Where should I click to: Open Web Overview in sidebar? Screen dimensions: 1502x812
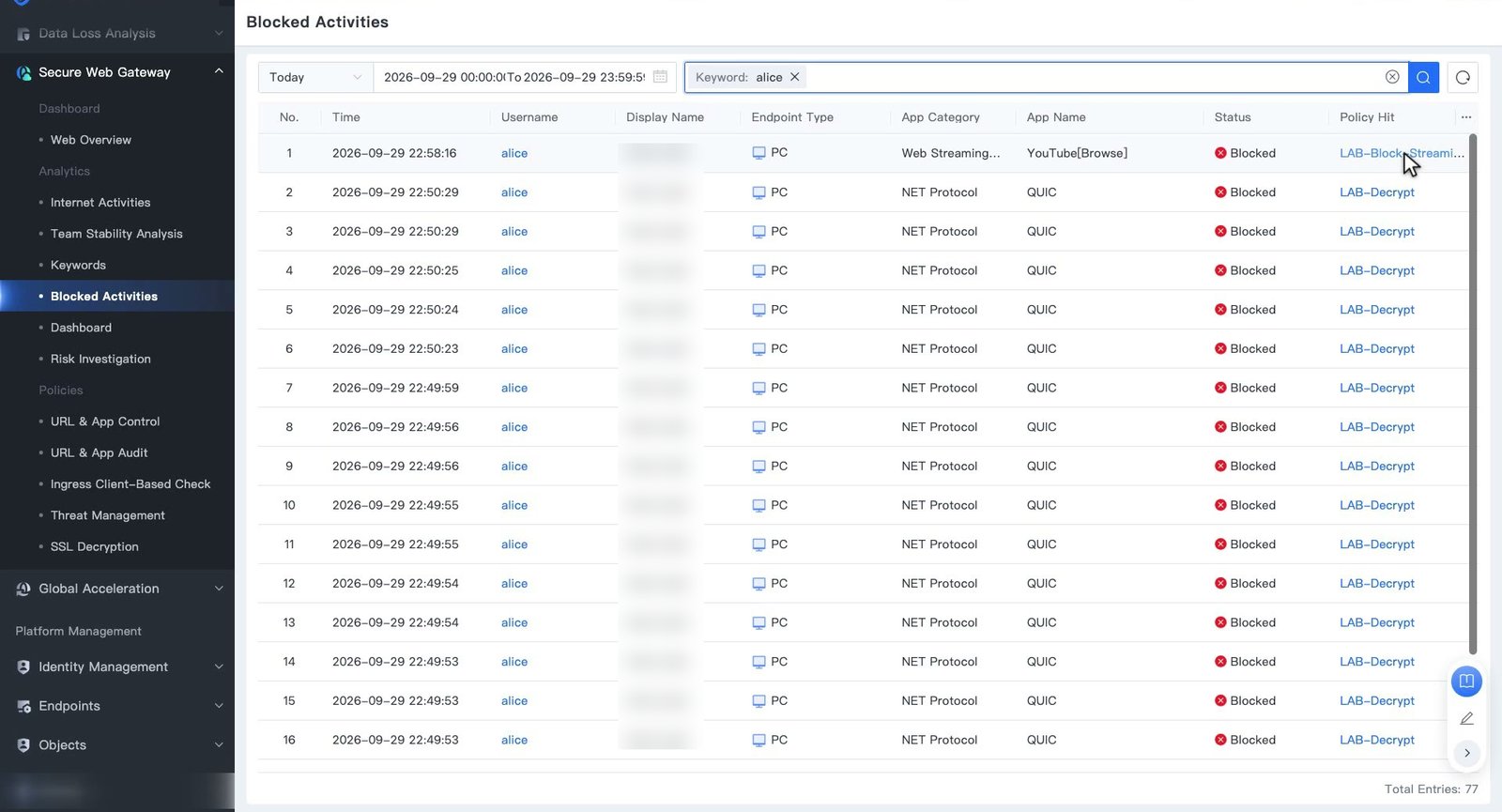pyautogui.click(x=91, y=140)
